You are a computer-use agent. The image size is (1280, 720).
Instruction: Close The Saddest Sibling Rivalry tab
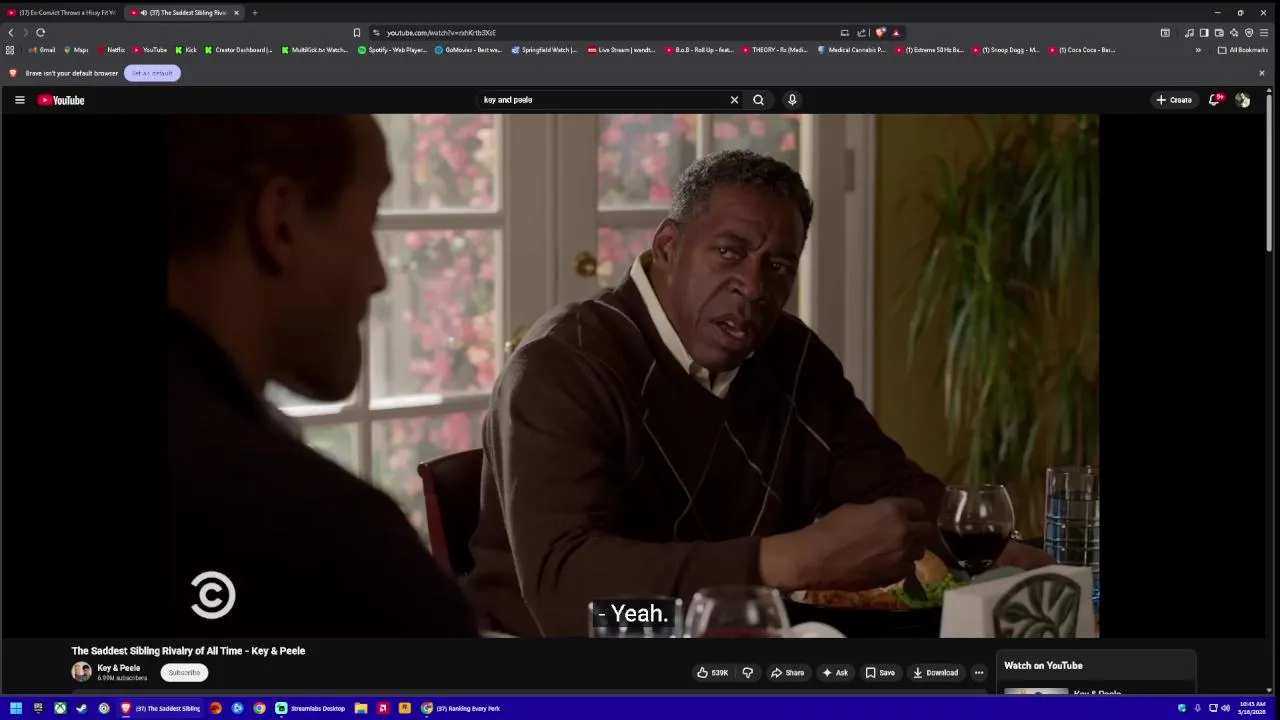coord(236,13)
